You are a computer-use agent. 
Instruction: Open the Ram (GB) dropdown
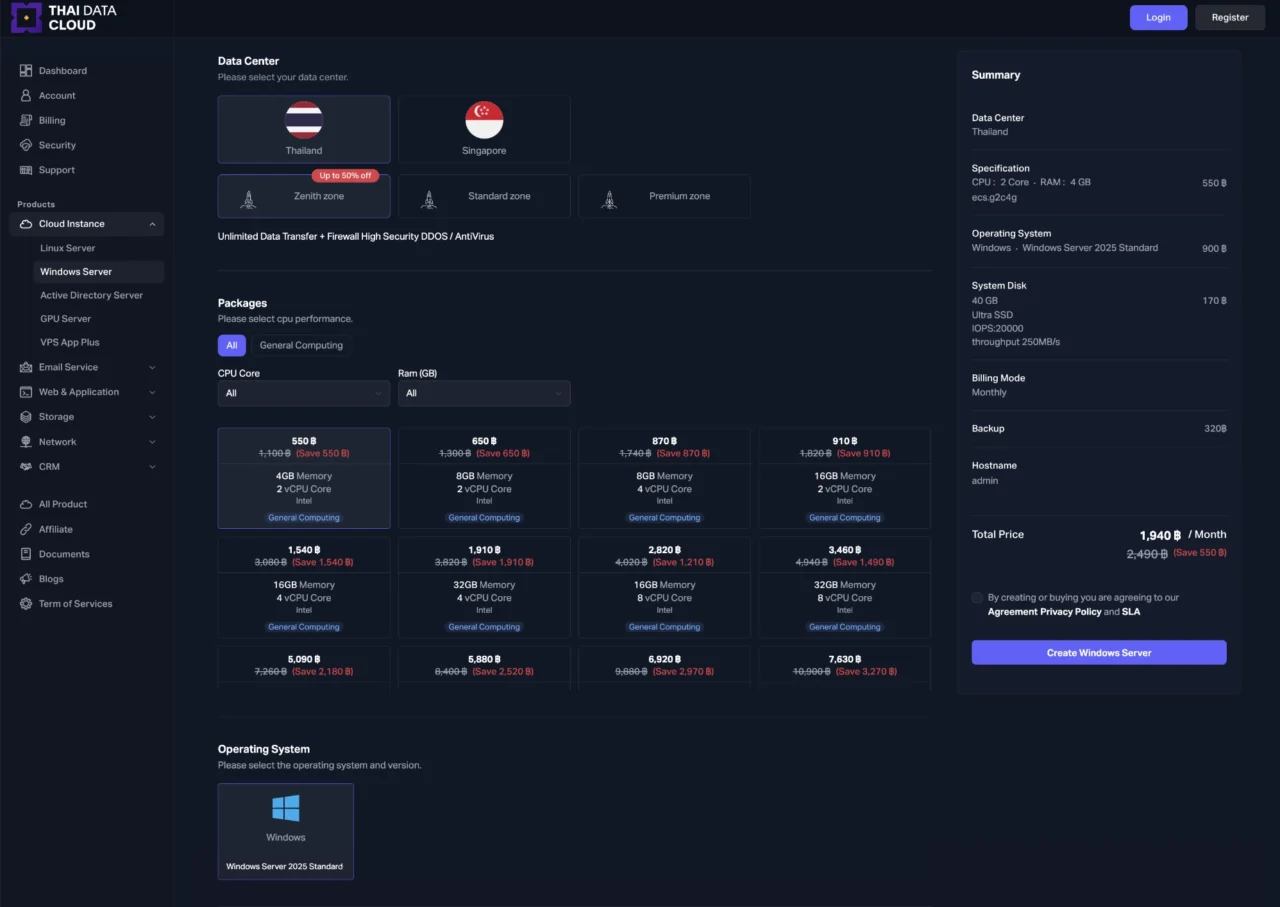pos(484,393)
